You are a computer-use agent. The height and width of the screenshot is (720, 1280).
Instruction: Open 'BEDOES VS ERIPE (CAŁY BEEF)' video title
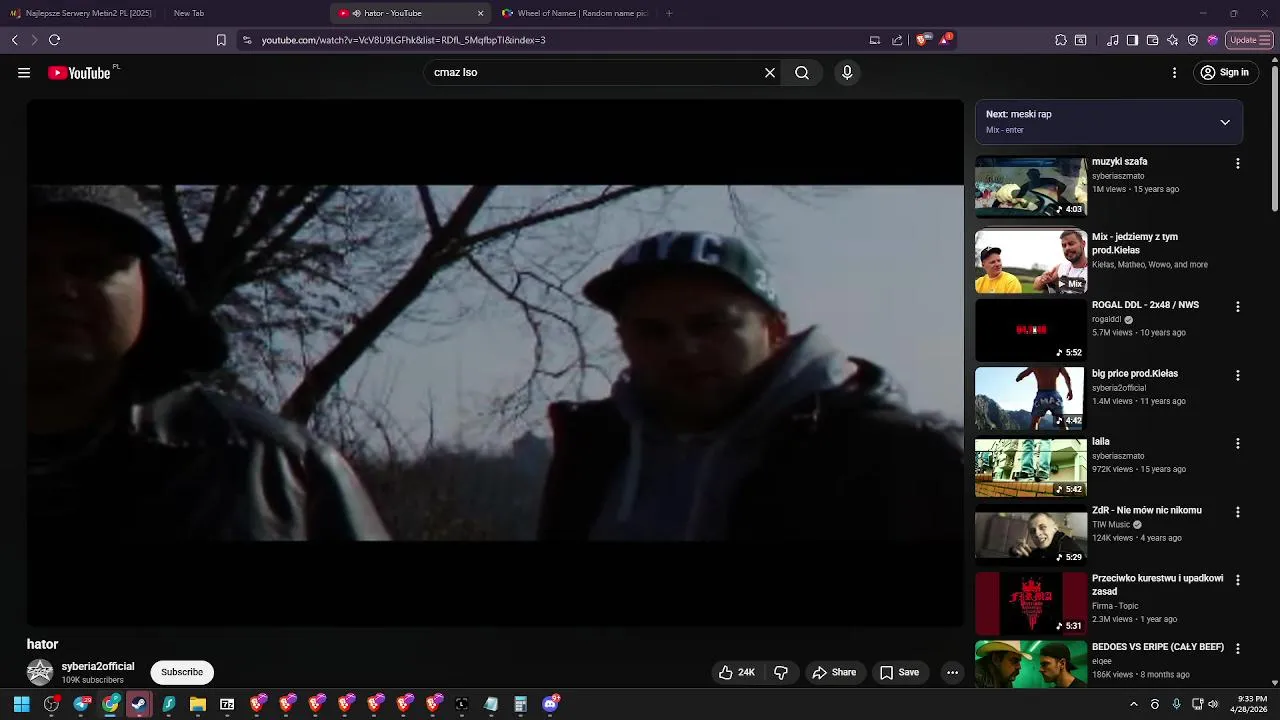click(x=1158, y=647)
